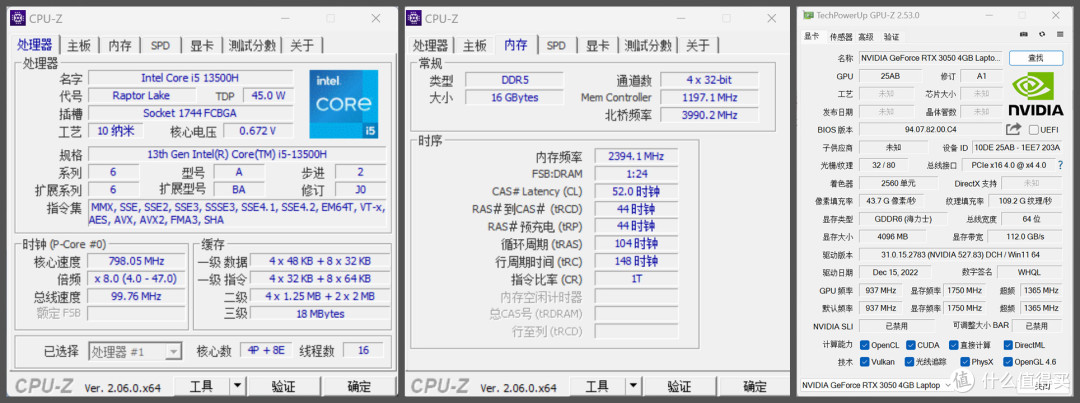
Task: Toggle the CUDA checkbox
Action: pos(911,345)
